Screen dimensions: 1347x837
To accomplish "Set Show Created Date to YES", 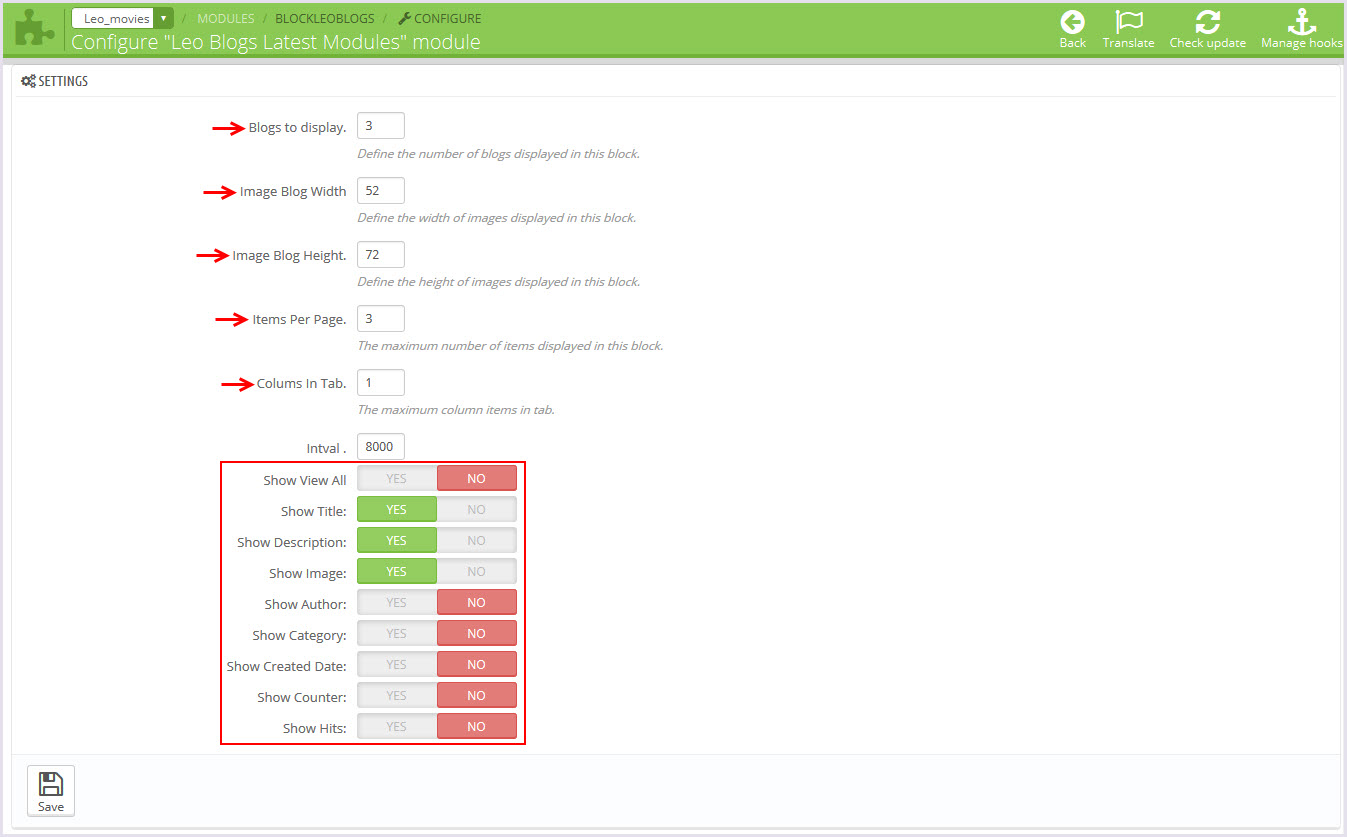I will tap(397, 664).
